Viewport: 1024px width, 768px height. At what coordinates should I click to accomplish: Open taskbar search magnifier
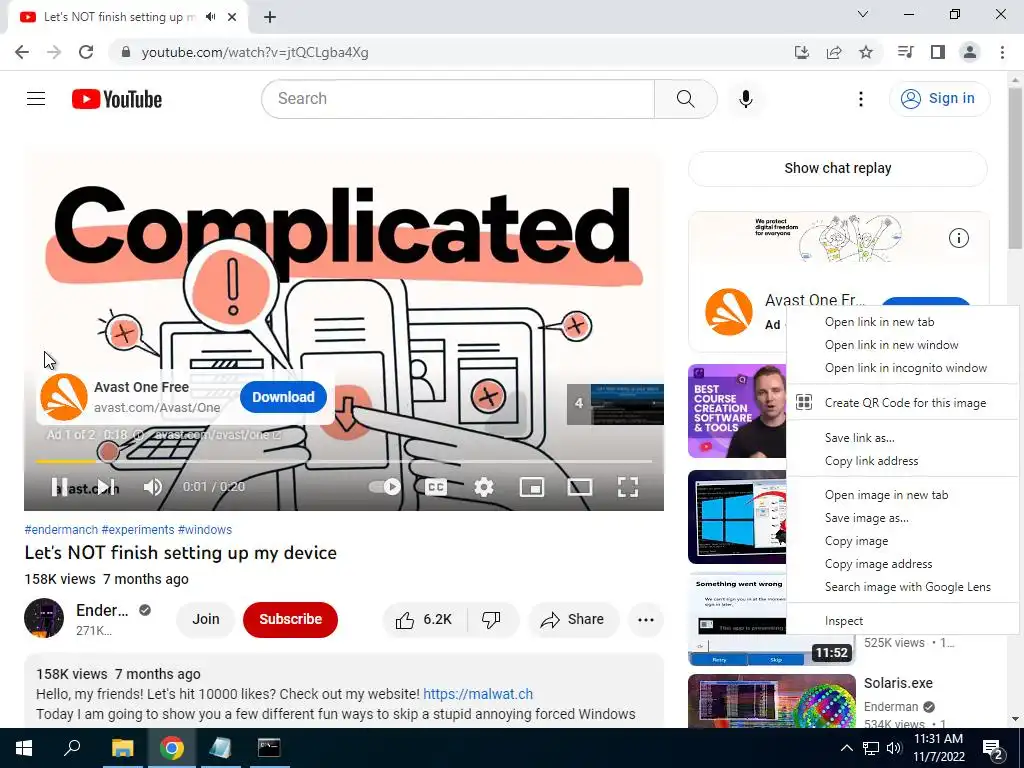[x=72, y=748]
